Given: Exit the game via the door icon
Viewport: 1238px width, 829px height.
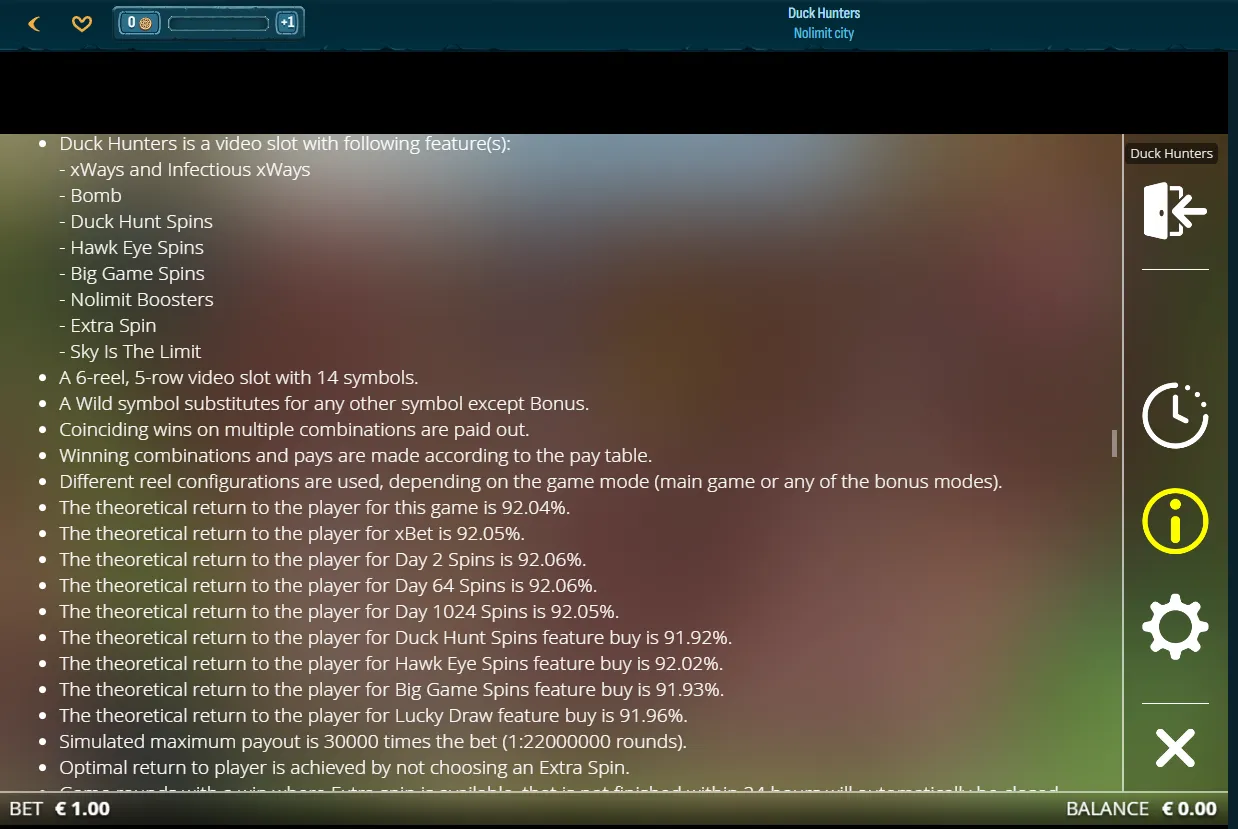Looking at the screenshot, I should point(1175,210).
